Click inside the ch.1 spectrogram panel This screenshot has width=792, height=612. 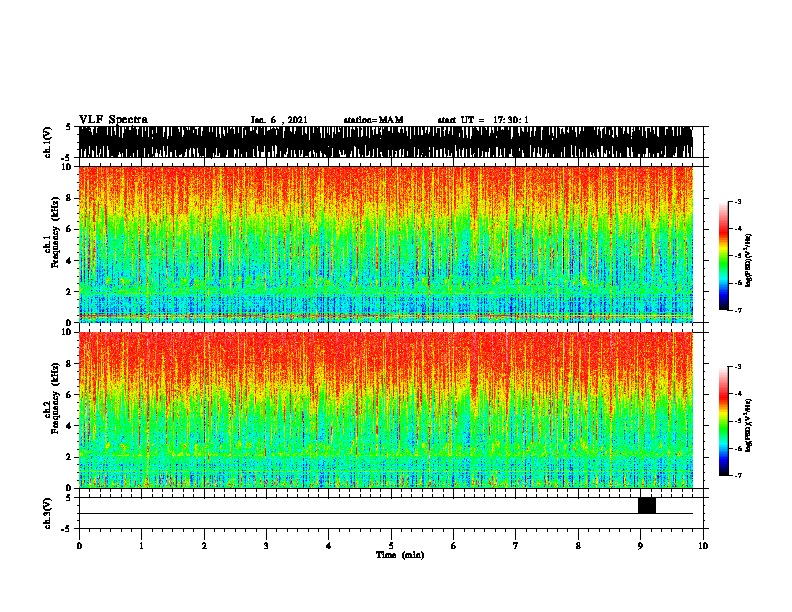(386, 244)
